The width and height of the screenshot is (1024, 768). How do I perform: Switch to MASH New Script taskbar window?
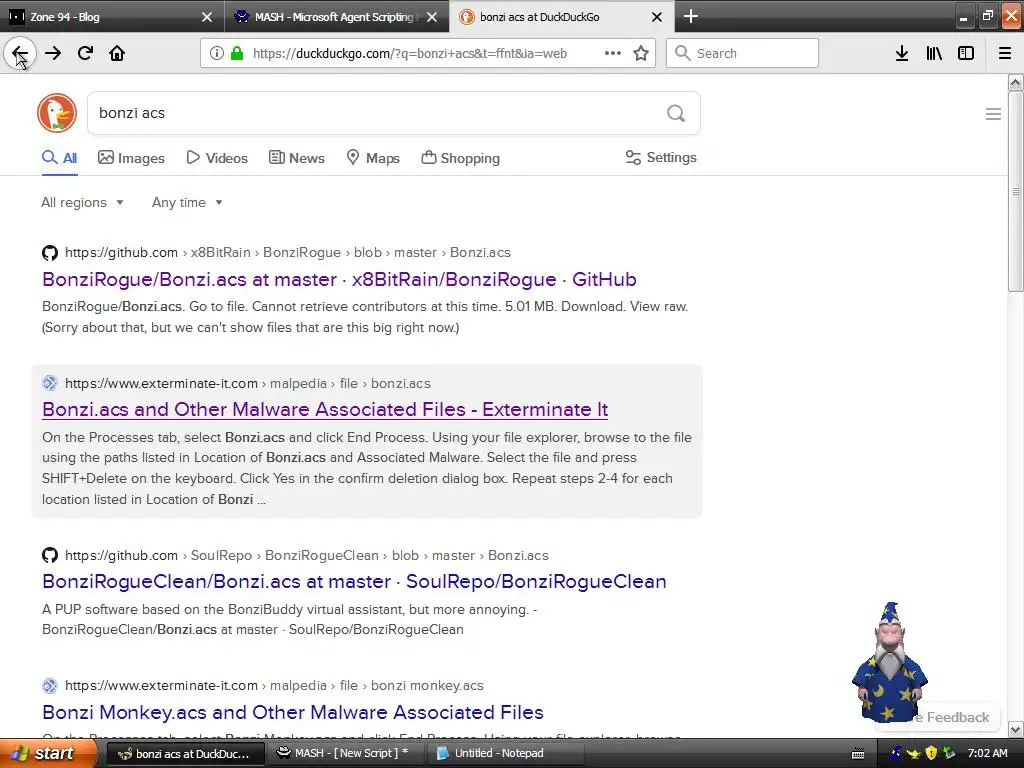click(x=344, y=753)
